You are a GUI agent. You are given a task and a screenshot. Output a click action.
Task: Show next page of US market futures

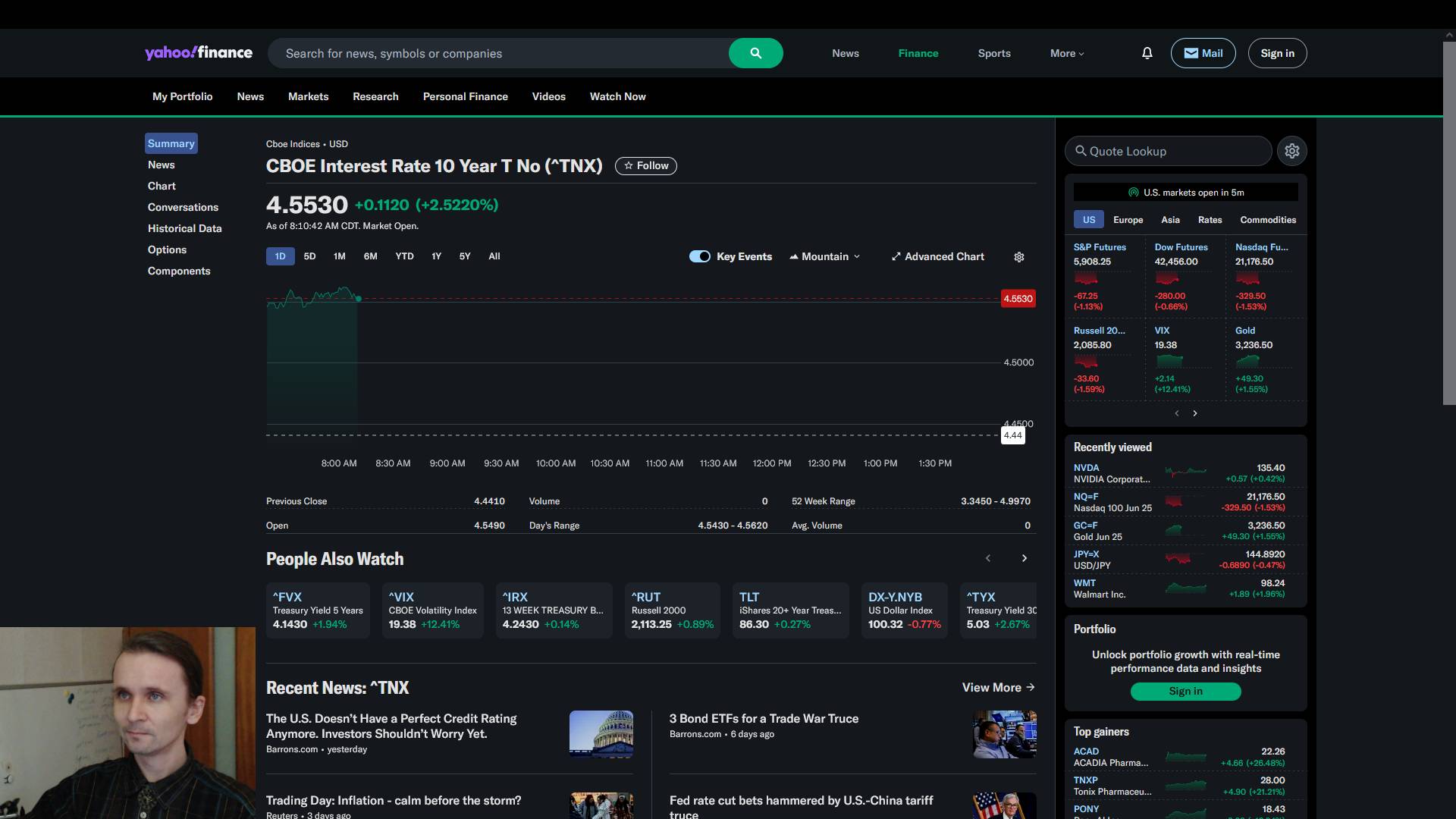pos(1195,413)
